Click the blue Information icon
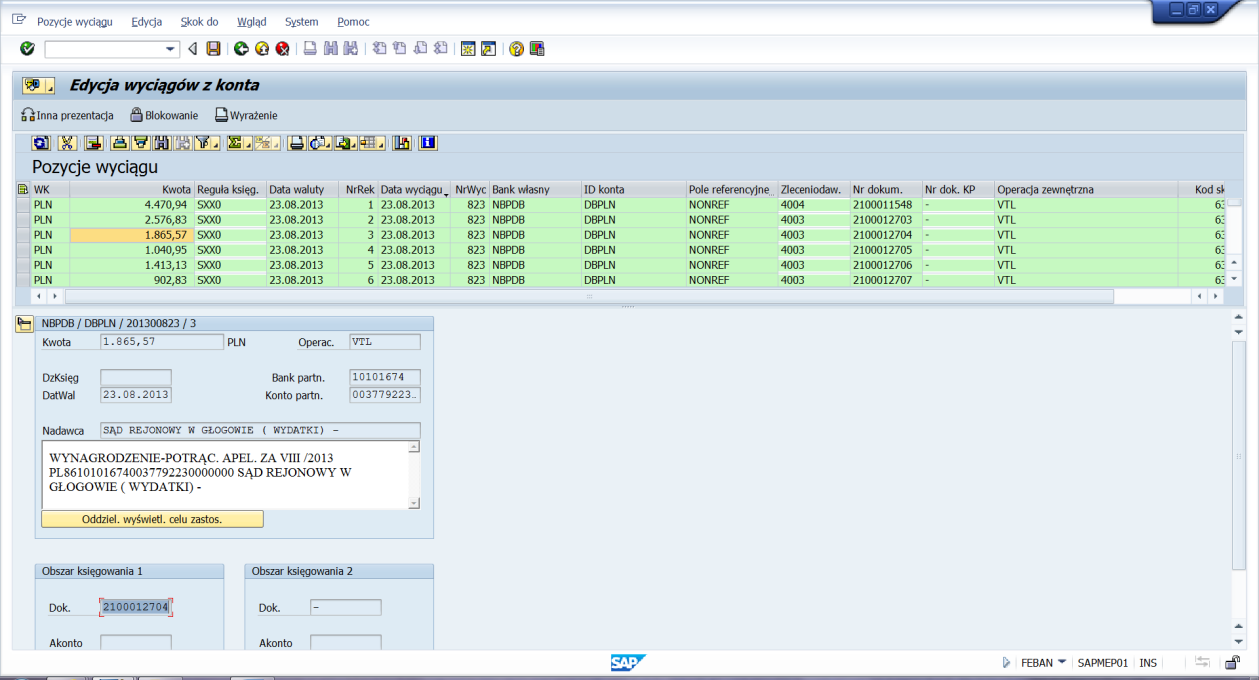Viewport: 1259px width, 680px height. coord(428,143)
